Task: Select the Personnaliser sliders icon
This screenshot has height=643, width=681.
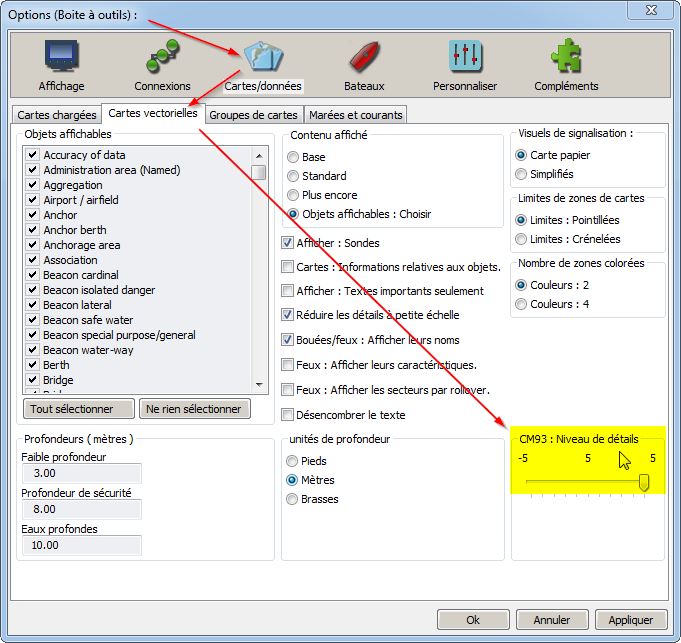Action: tap(466, 58)
